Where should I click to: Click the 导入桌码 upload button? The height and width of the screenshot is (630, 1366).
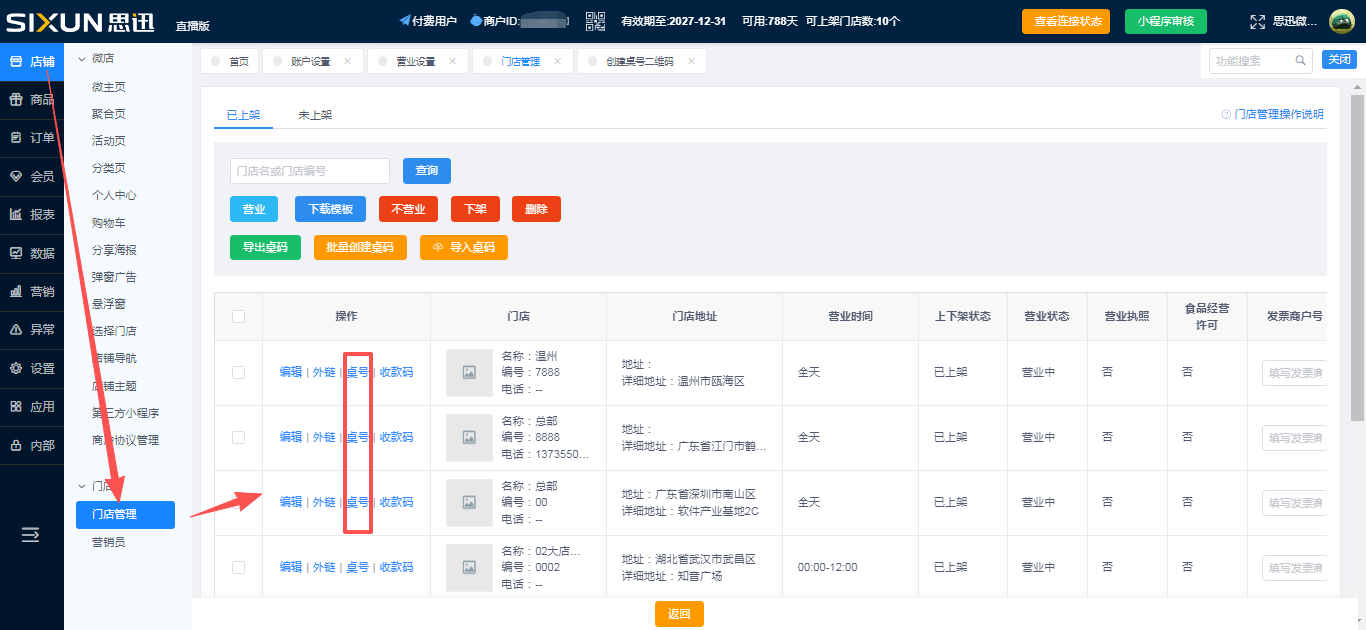tap(463, 247)
